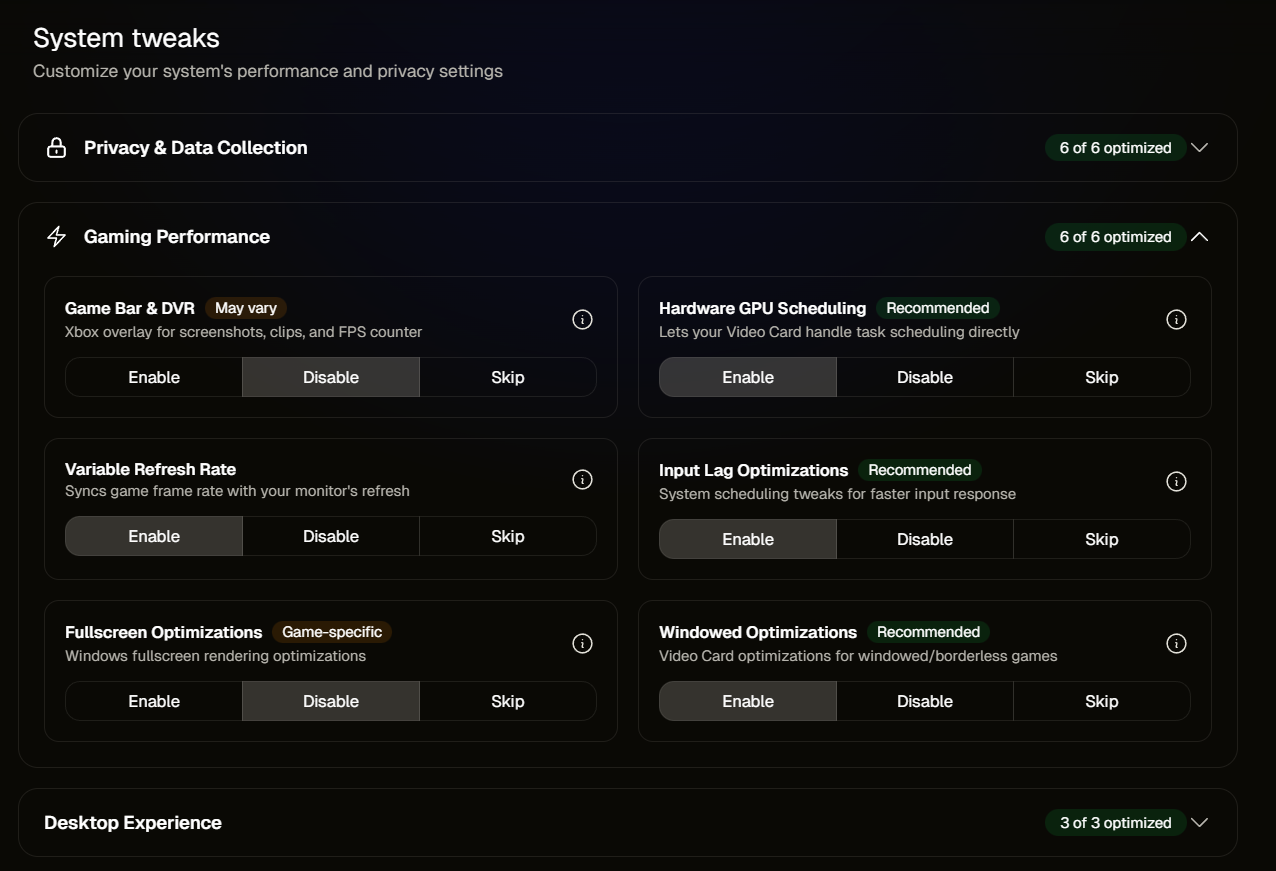Open info tooltip for Variable Refresh Rate

pos(582,479)
